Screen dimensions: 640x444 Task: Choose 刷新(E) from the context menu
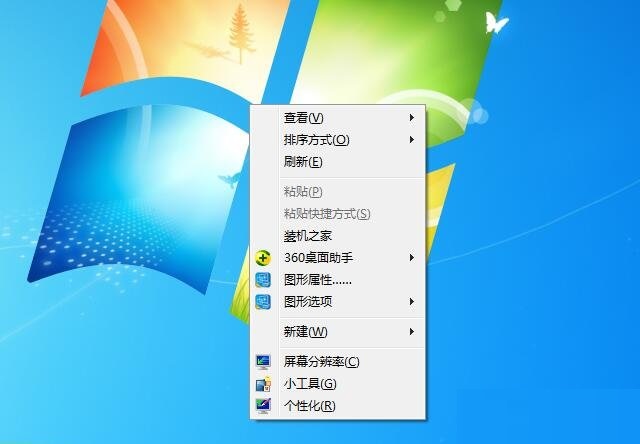click(x=338, y=162)
